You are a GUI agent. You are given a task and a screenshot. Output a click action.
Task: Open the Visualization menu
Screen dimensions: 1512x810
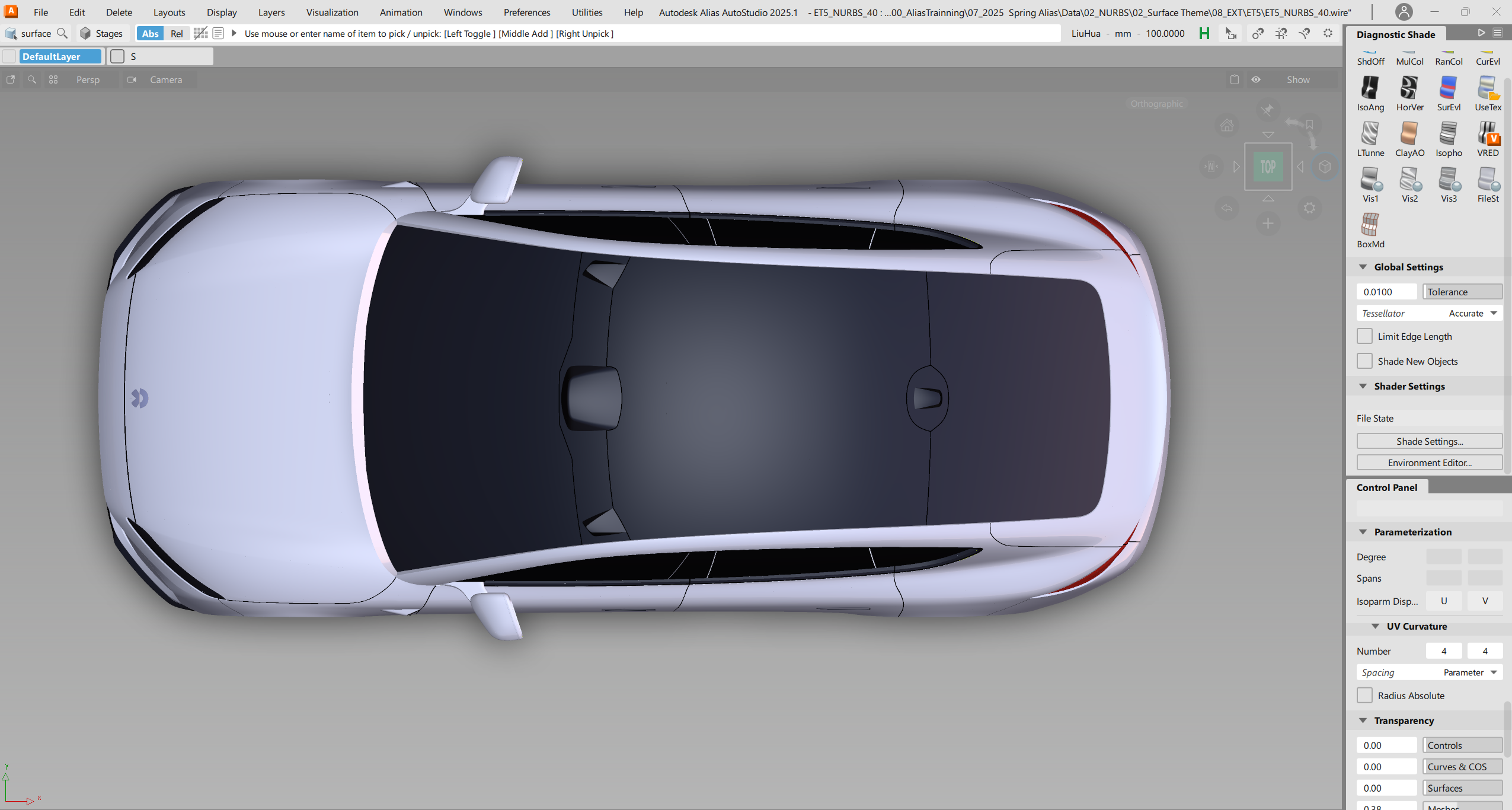(x=332, y=12)
